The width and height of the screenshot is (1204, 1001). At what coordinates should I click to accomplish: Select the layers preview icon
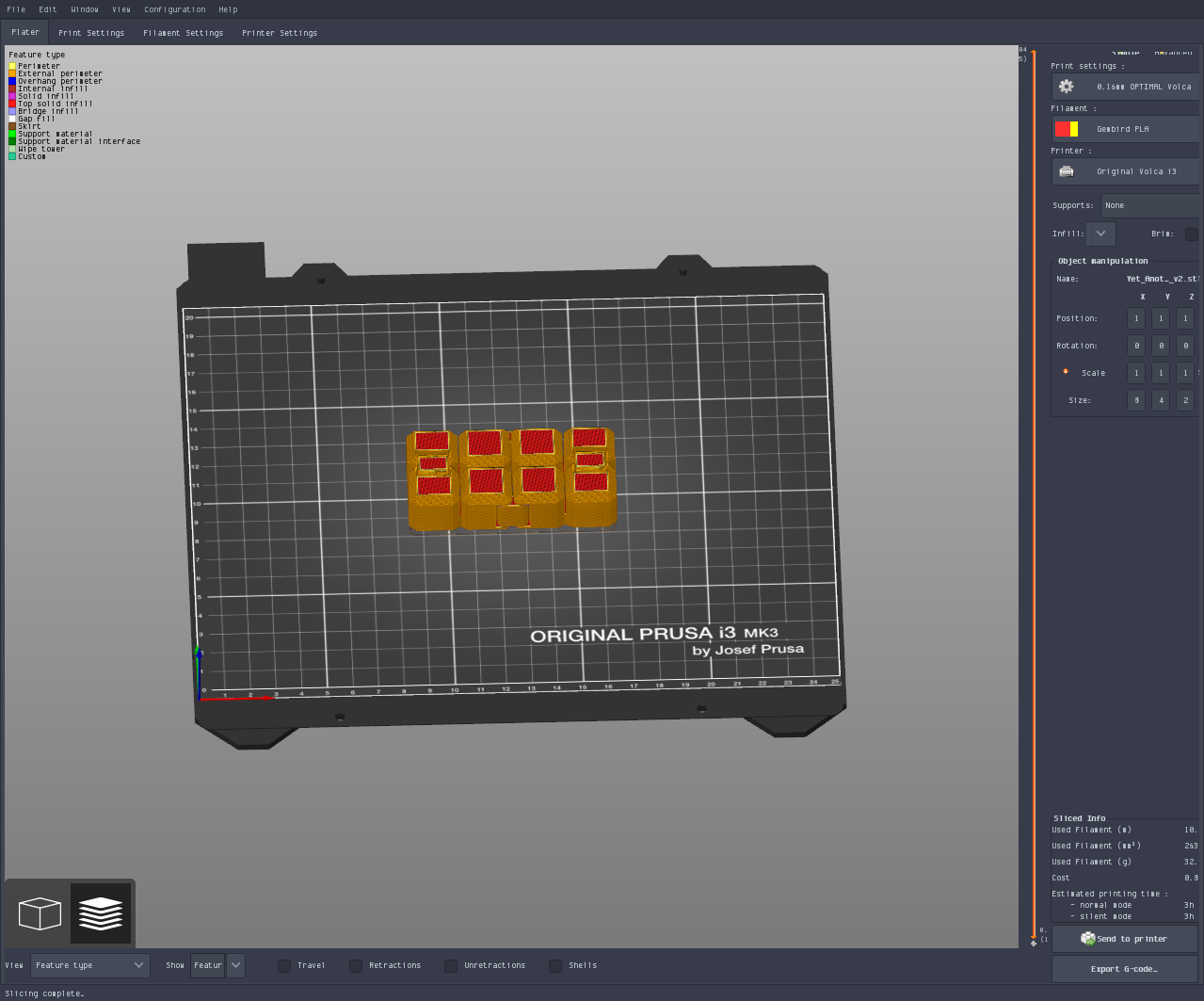[101, 913]
